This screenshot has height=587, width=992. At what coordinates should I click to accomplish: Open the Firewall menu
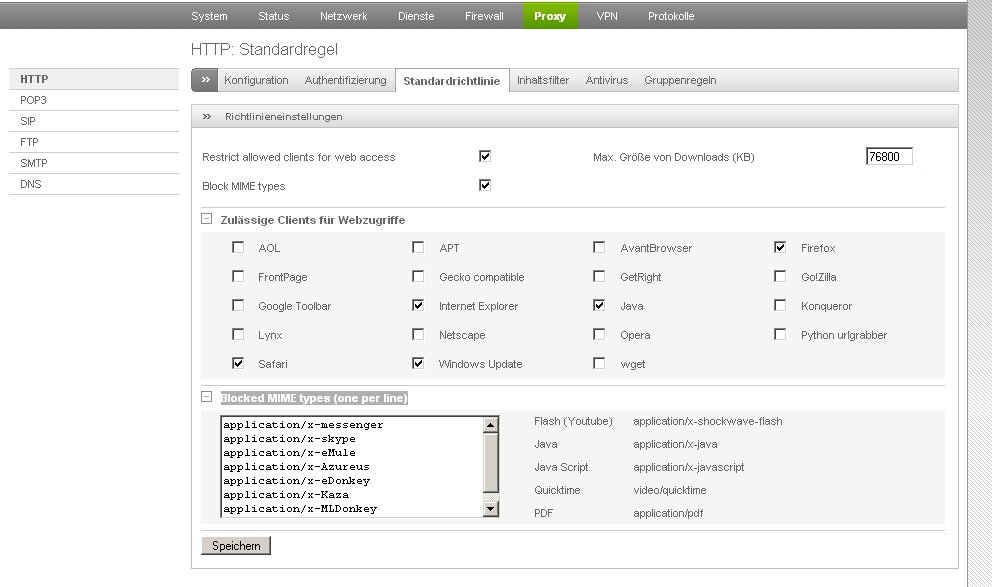click(x=484, y=16)
